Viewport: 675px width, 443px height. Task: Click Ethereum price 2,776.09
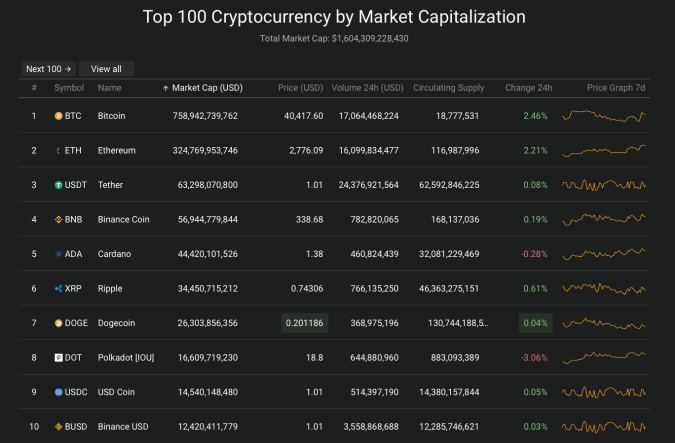306,151
